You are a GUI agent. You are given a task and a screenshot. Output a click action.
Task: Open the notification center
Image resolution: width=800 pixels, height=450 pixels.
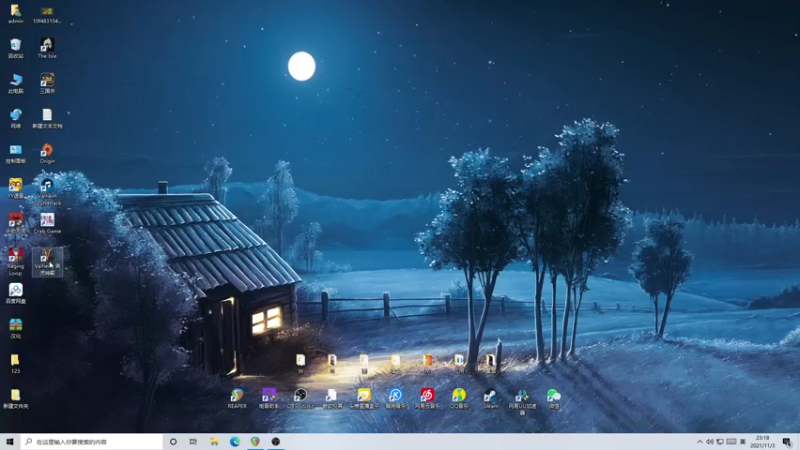[787, 441]
